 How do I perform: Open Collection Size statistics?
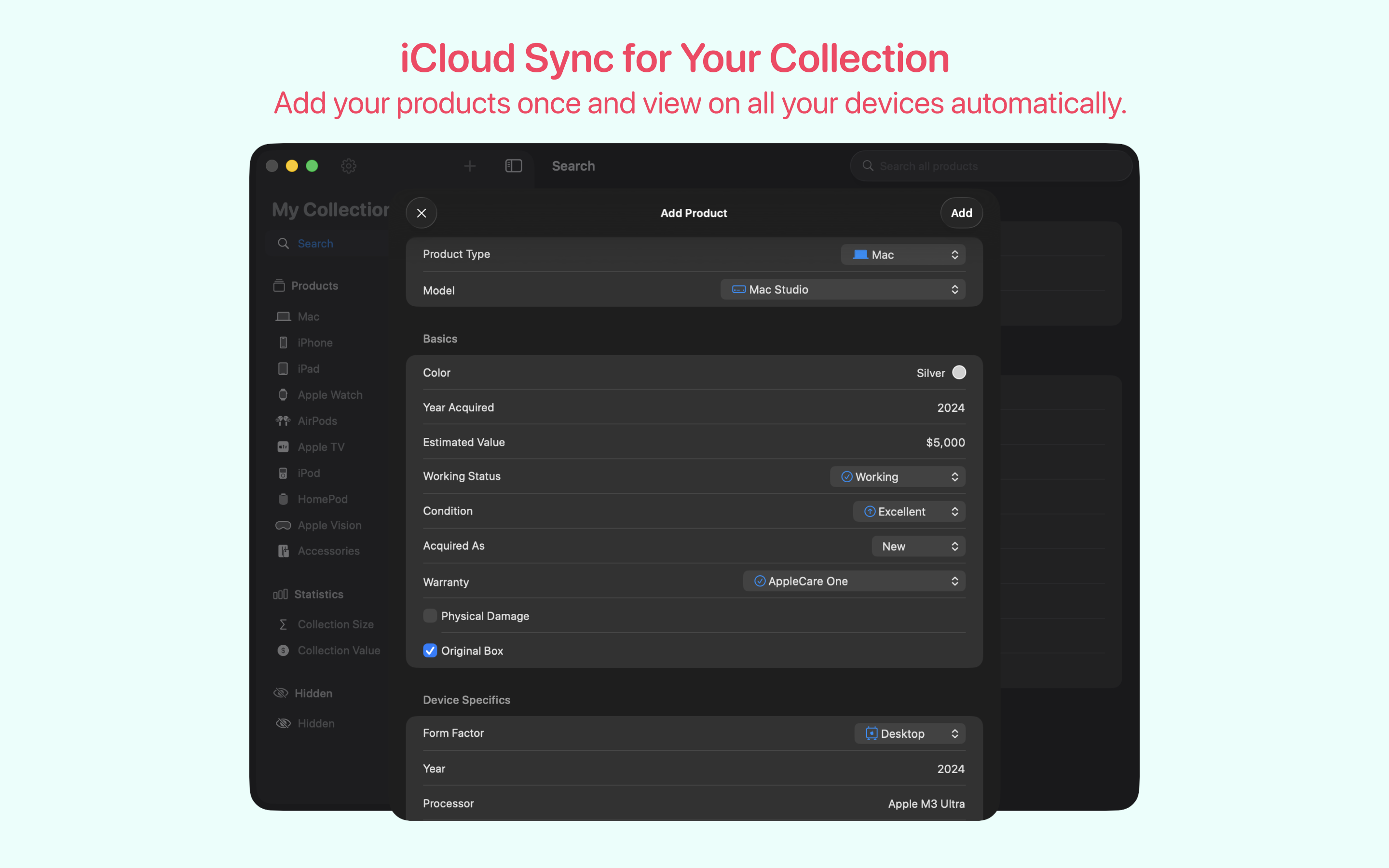point(335,624)
